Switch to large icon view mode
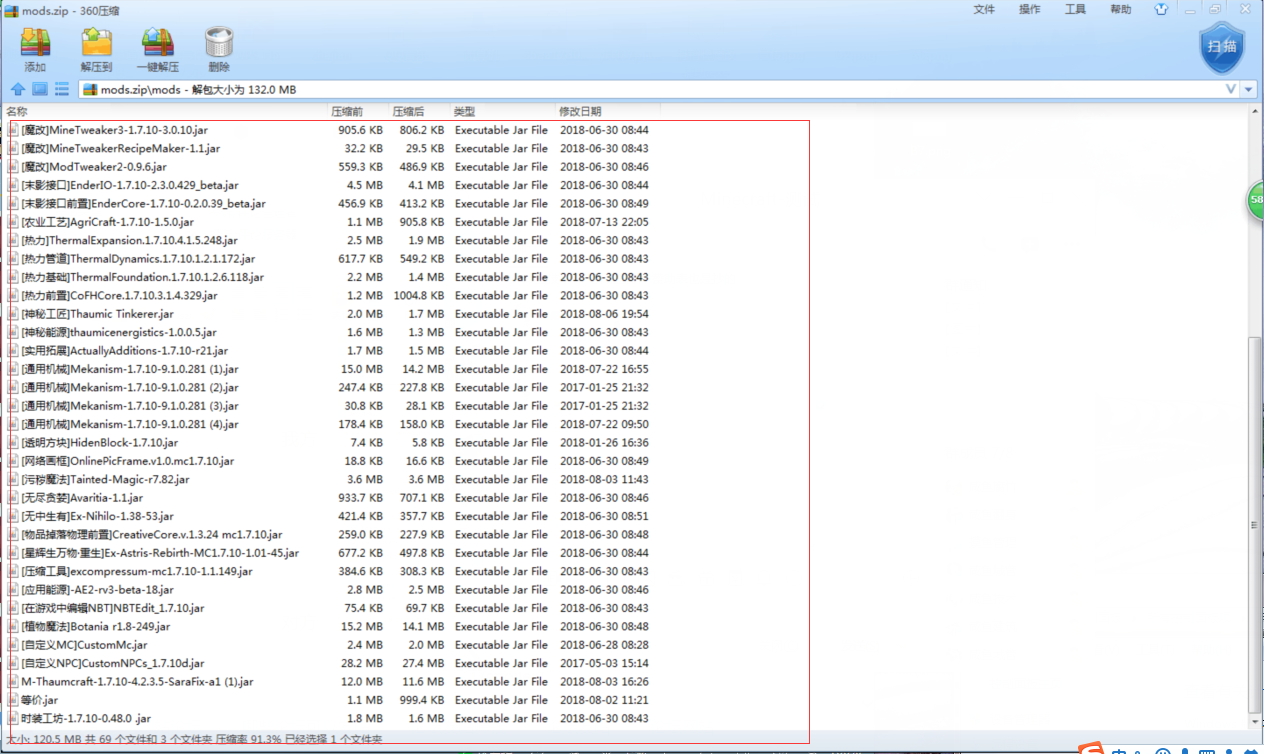Screen dimensions: 1264x754 pos(40,90)
